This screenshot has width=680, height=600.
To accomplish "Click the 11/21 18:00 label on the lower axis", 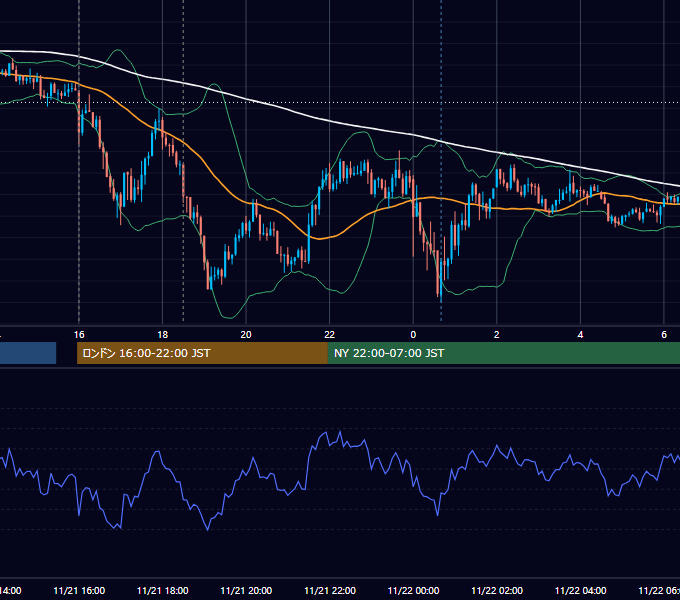I will [163, 590].
